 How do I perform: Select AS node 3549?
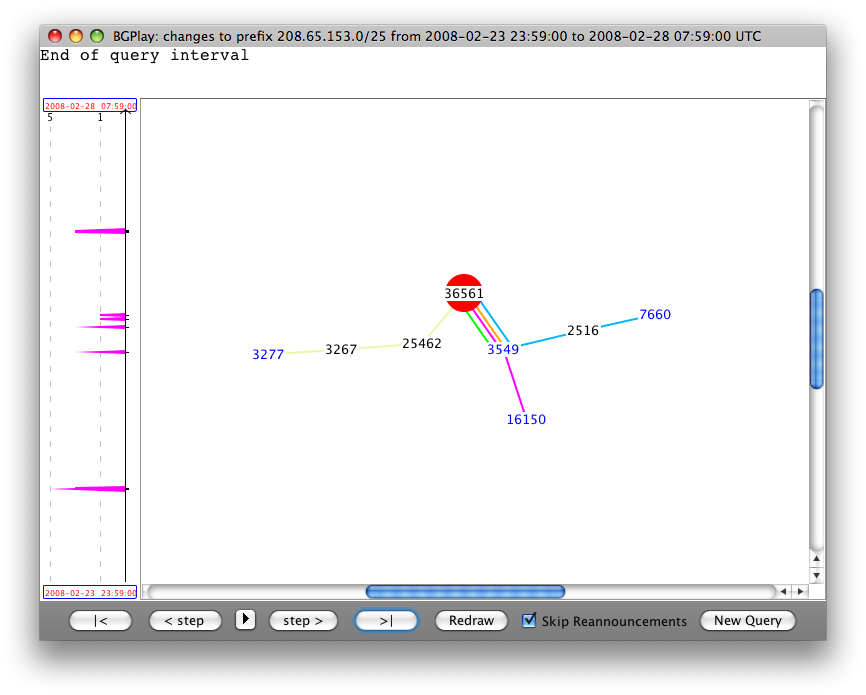point(503,350)
